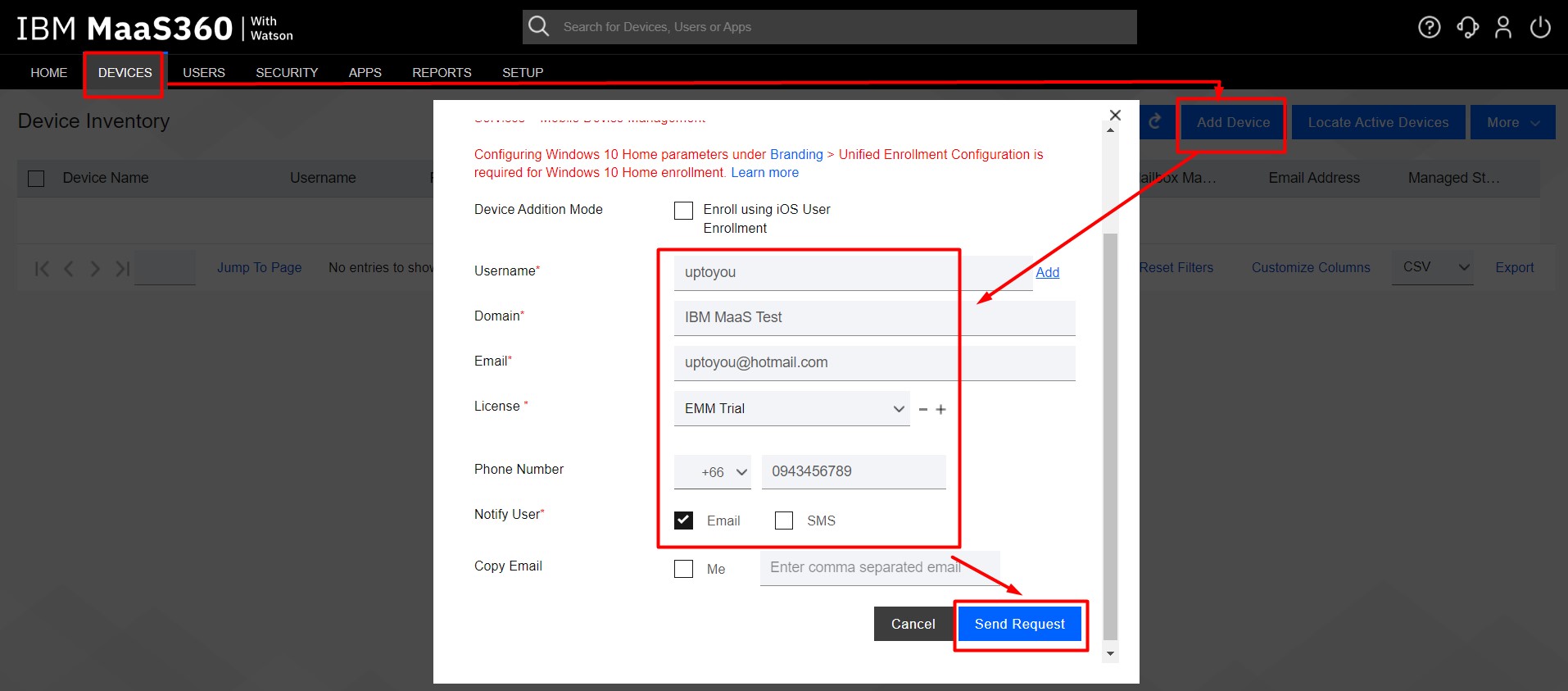Click the search magnifier icon
1568x691 pixels.
(x=538, y=26)
